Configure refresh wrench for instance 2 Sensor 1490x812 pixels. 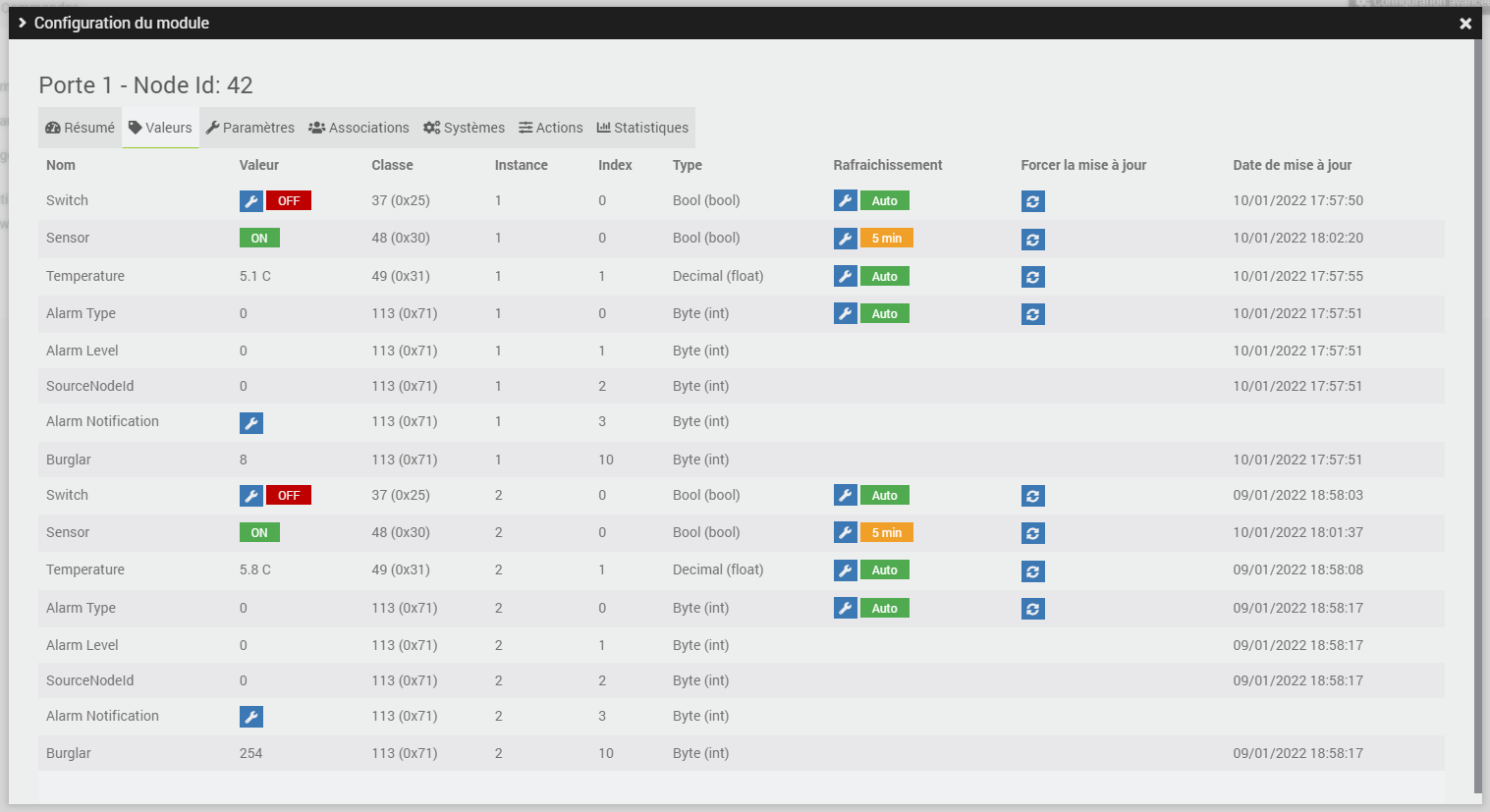[x=846, y=533]
